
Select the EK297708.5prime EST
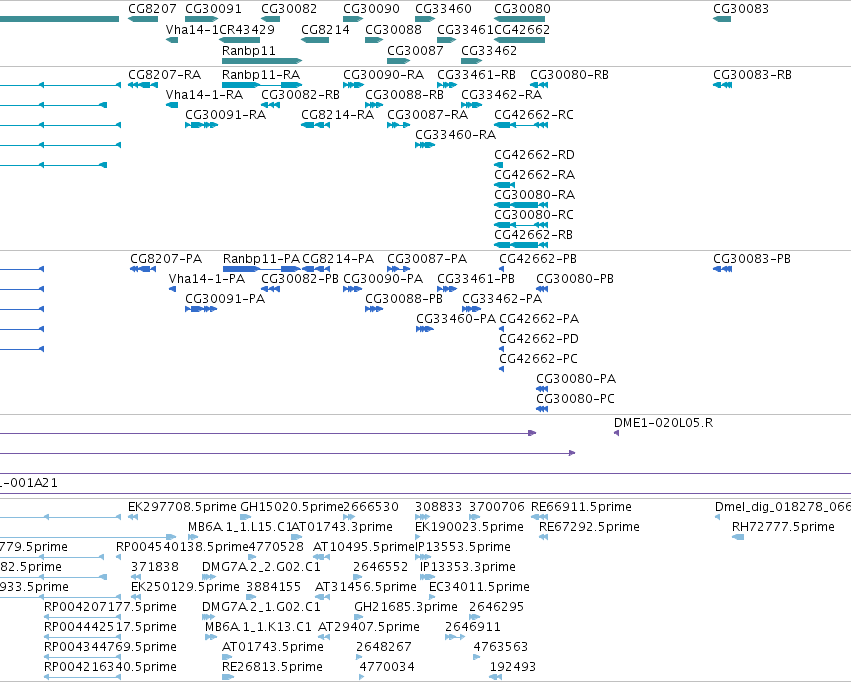tap(133, 517)
